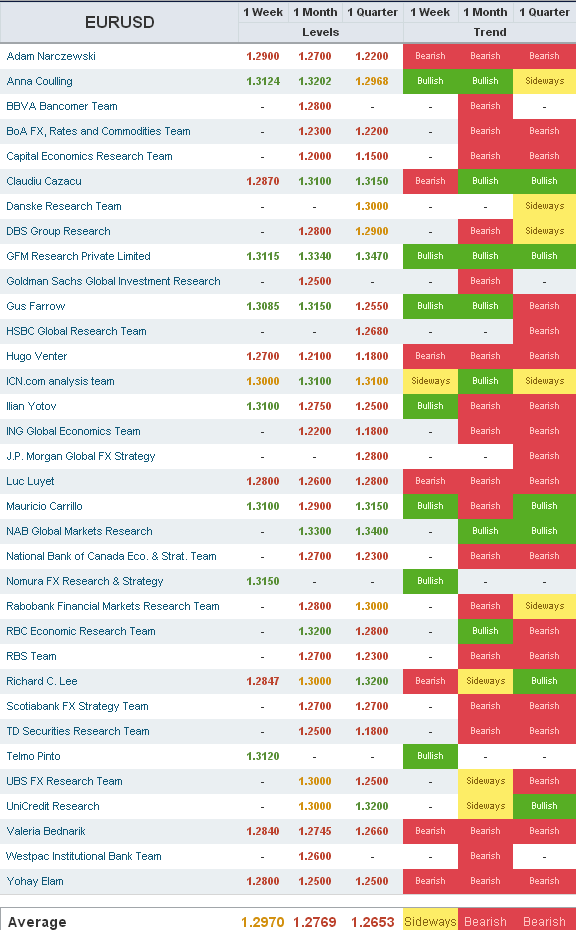Open BoA FX, Rates and Commodities Team
This screenshot has width=576, height=930.
(98, 131)
